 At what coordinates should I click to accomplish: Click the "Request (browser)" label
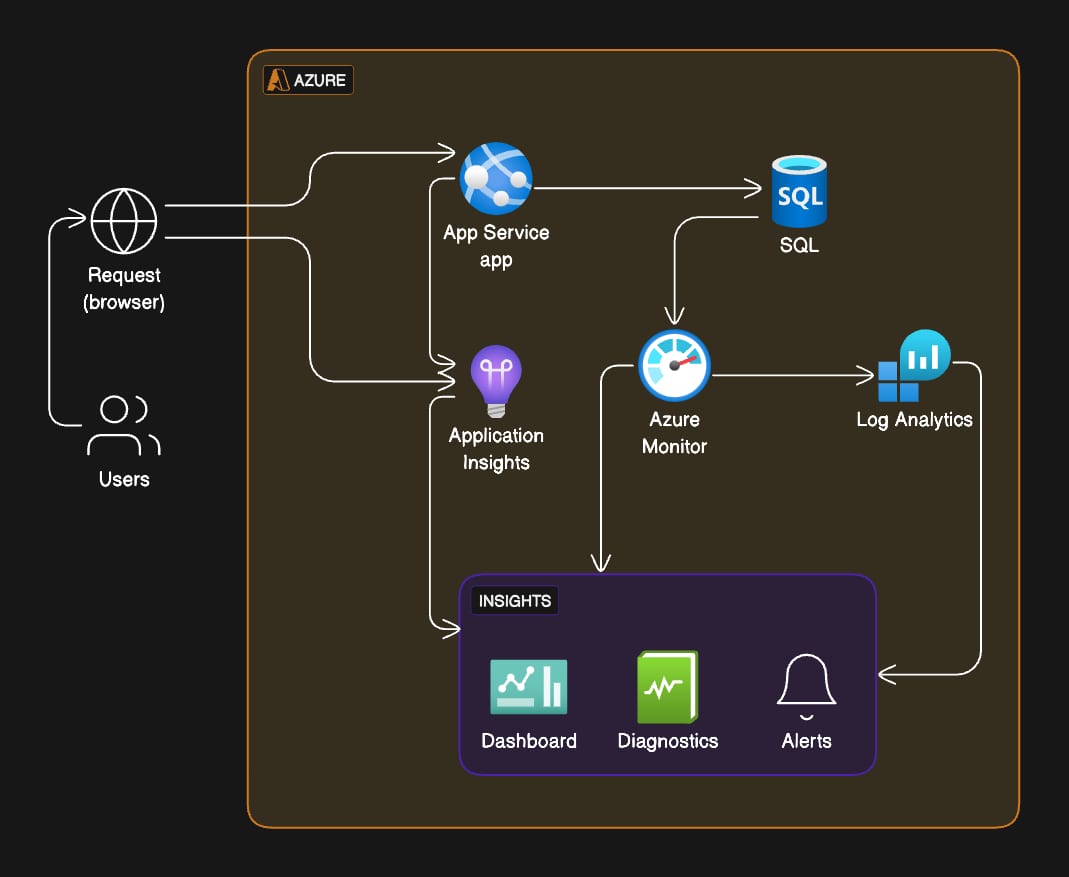[x=124, y=288]
